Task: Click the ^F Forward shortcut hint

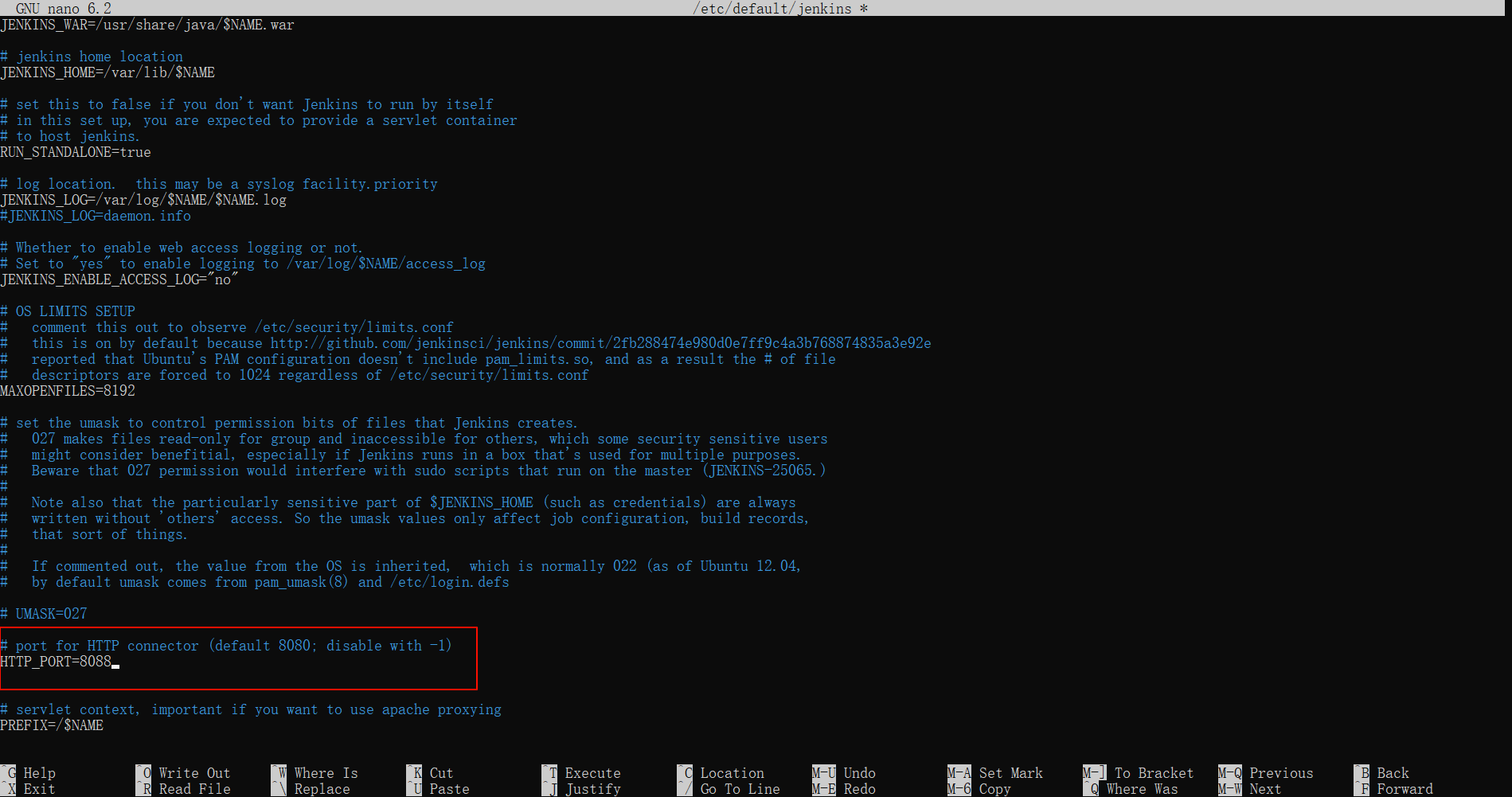Action: coord(1393,789)
